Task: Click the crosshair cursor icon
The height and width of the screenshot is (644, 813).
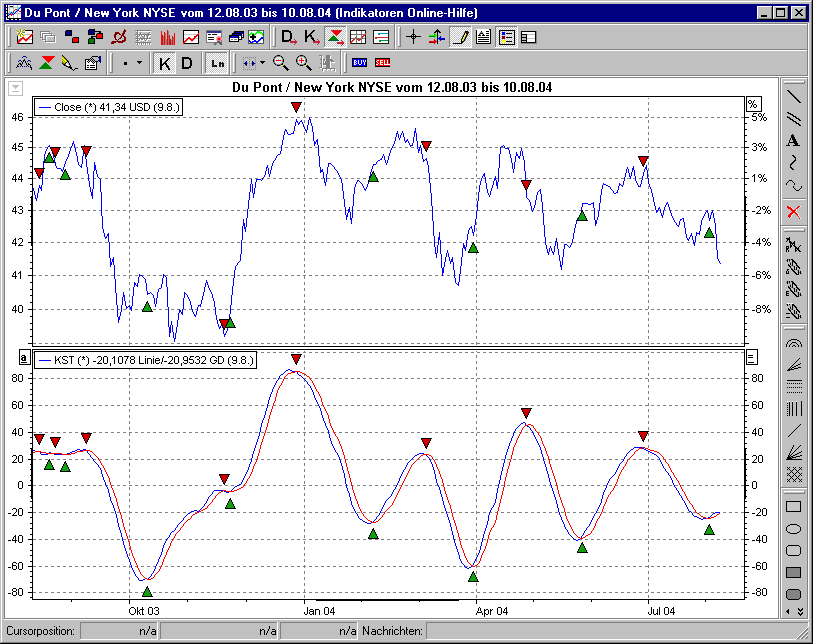Action: (413, 37)
